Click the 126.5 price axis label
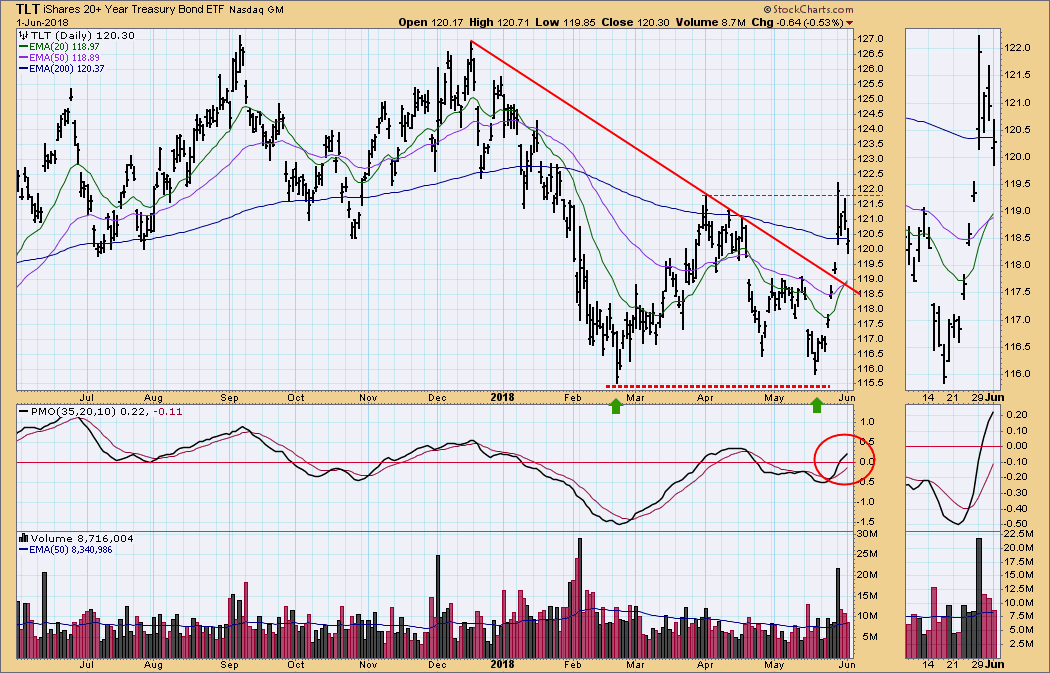The height and width of the screenshot is (673, 1050). (870, 54)
